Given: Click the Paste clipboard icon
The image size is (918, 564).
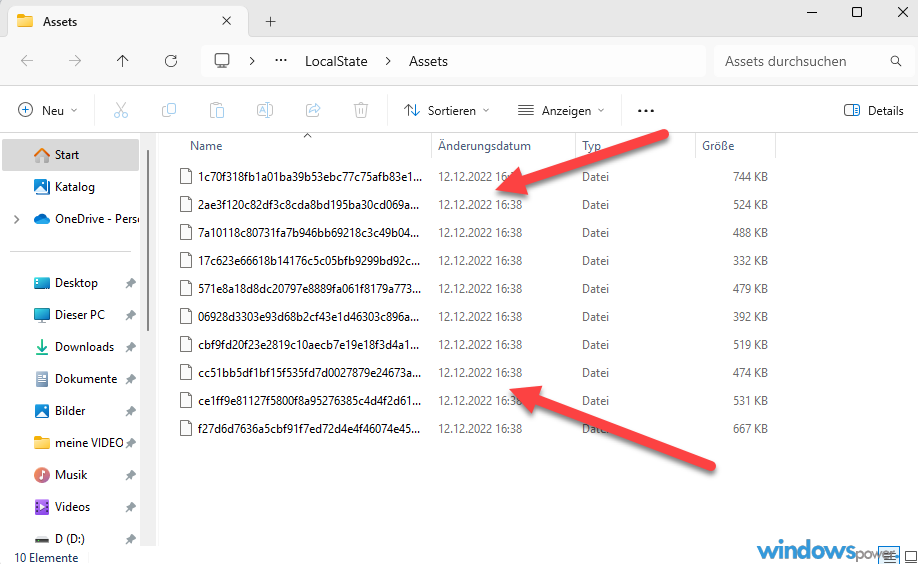Looking at the screenshot, I should pos(217,110).
